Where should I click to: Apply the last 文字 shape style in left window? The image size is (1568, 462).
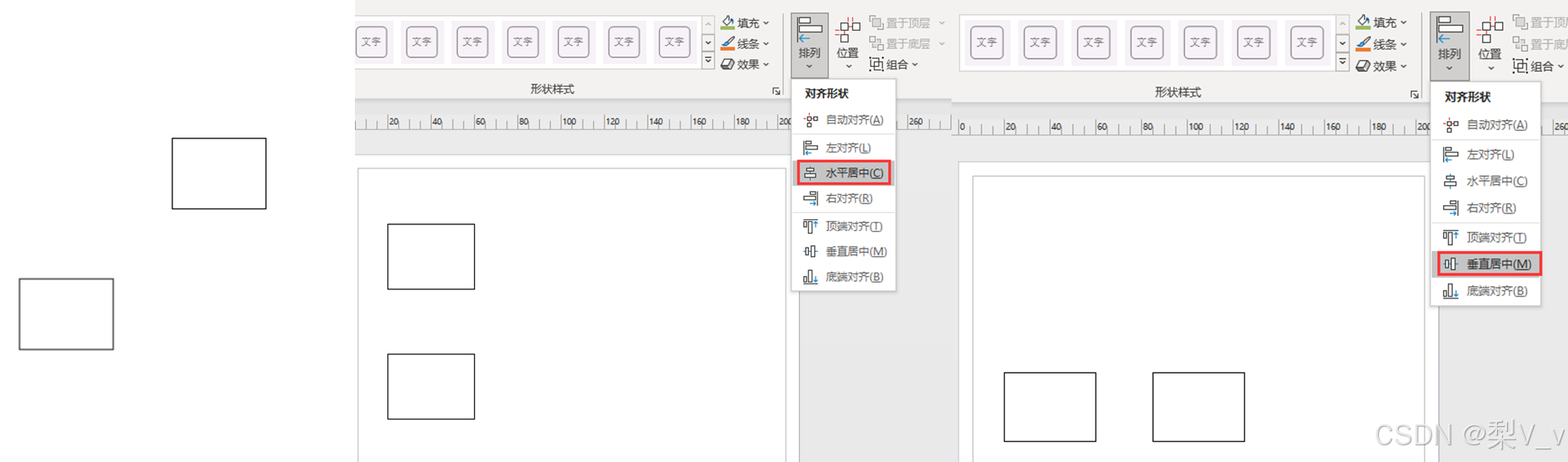click(x=674, y=42)
